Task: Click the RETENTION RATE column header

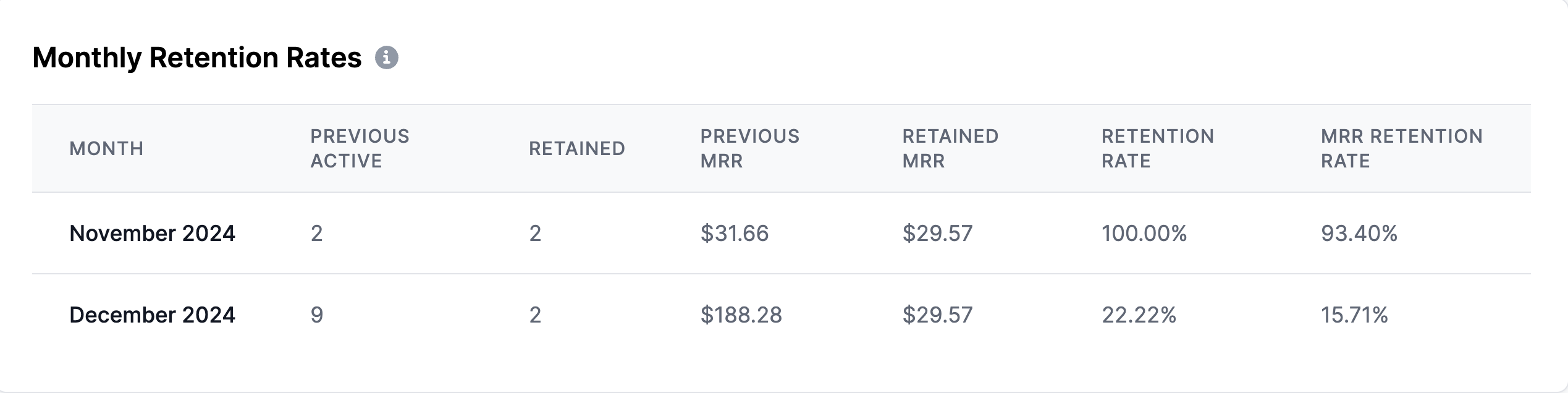Action: [1157, 148]
